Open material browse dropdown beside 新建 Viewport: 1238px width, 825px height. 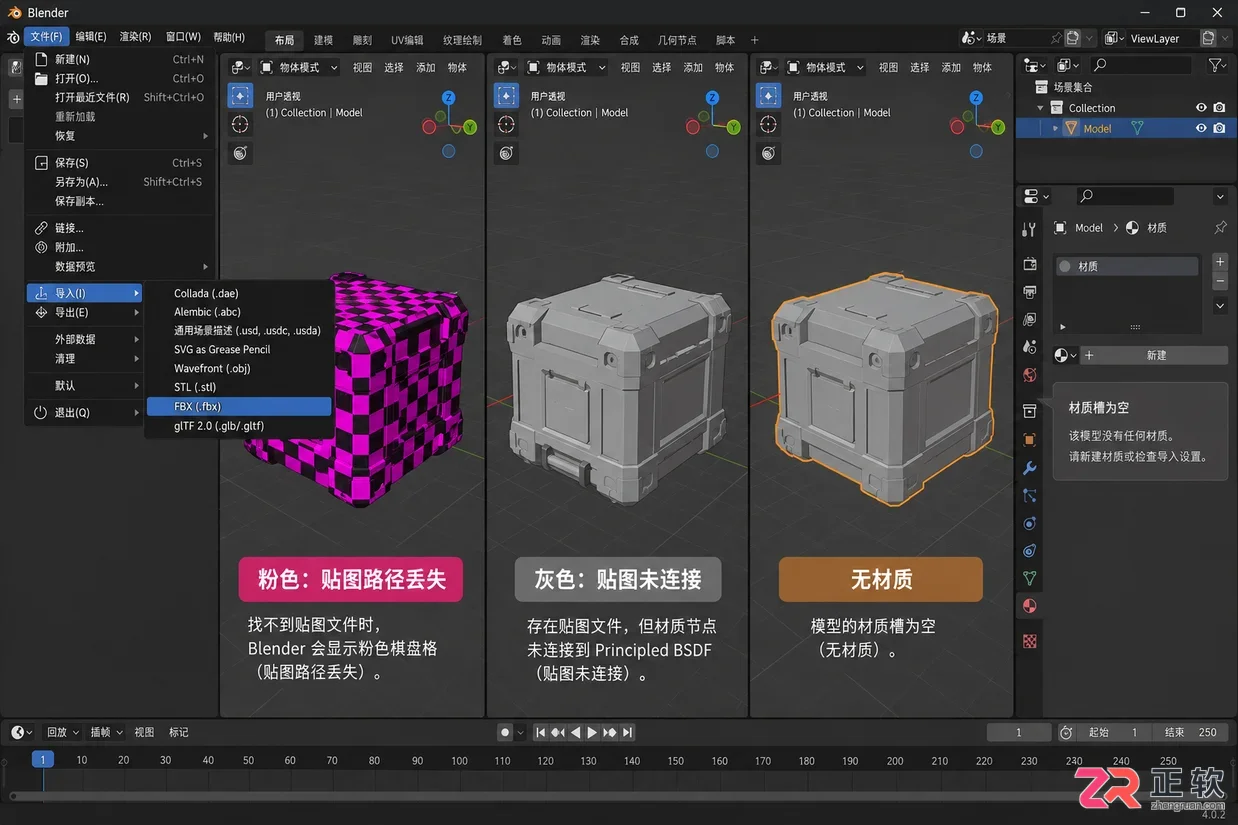coord(1065,355)
